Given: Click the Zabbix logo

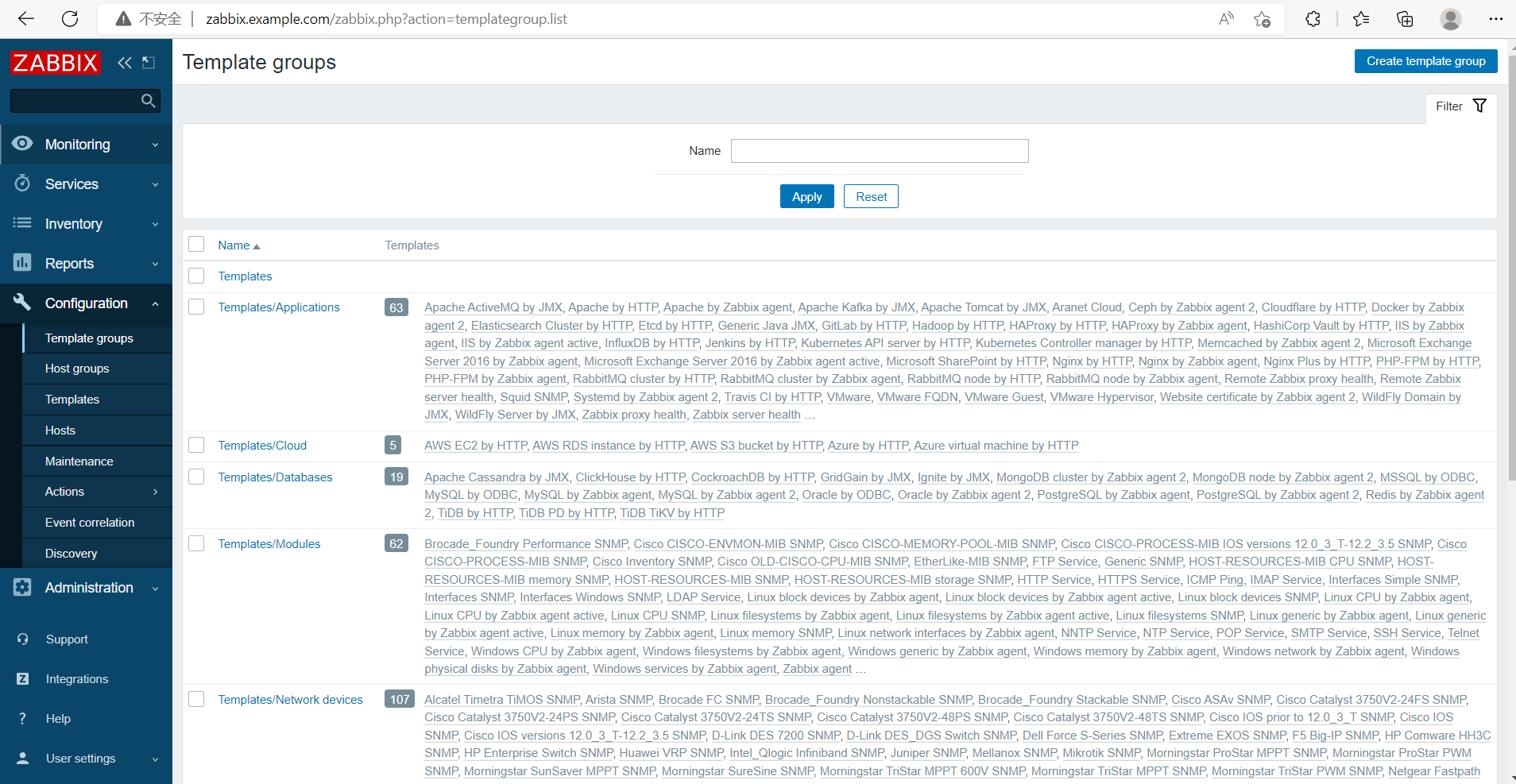Looking at the screenshot, I should [x=56, y=63].
